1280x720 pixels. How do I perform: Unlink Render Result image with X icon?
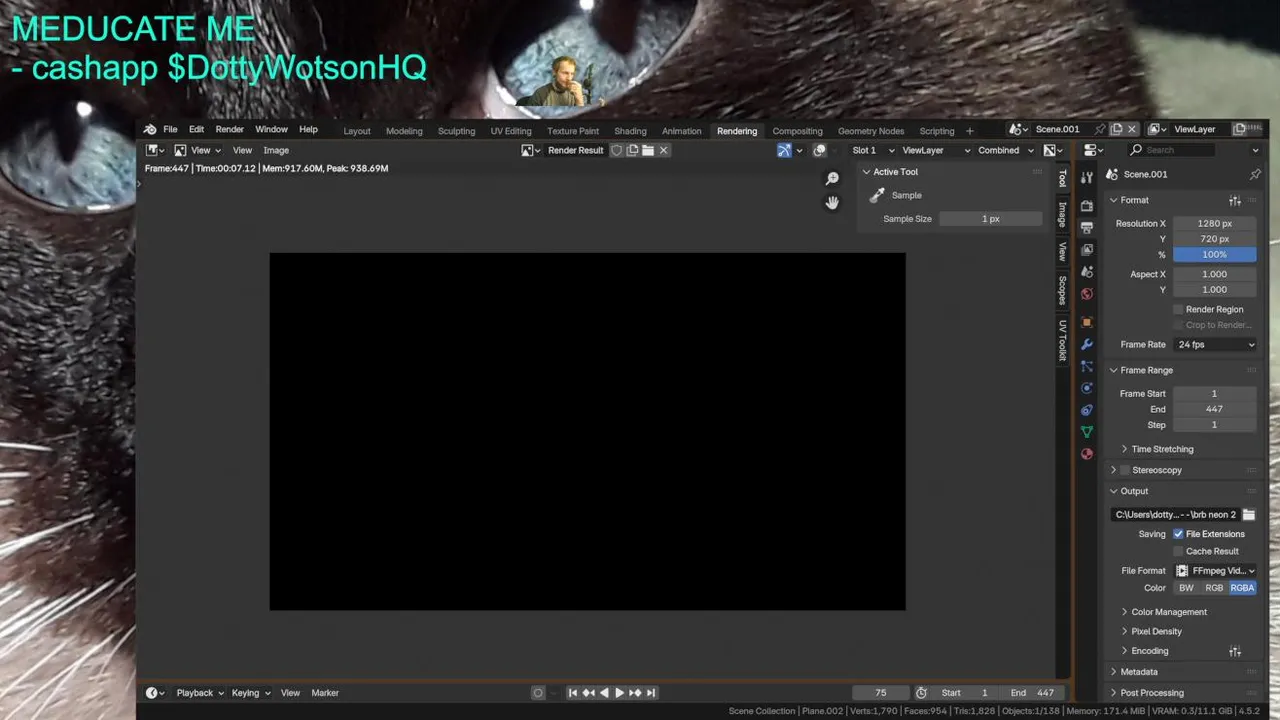(x=663, y=150)
